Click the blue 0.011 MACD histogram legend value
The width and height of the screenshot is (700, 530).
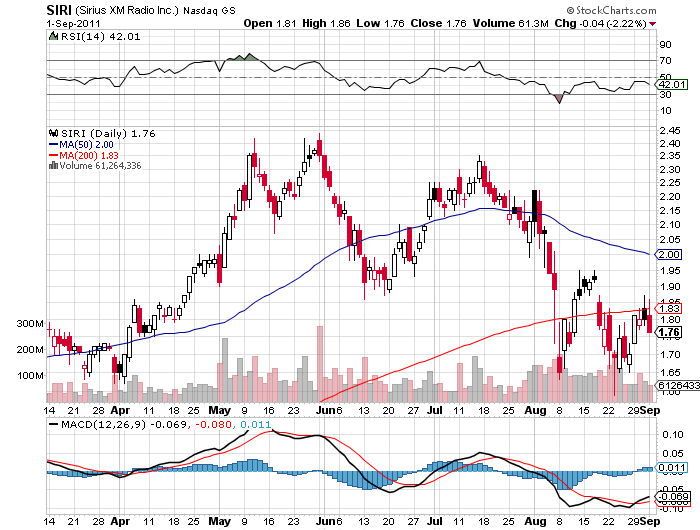click(255, 424)
